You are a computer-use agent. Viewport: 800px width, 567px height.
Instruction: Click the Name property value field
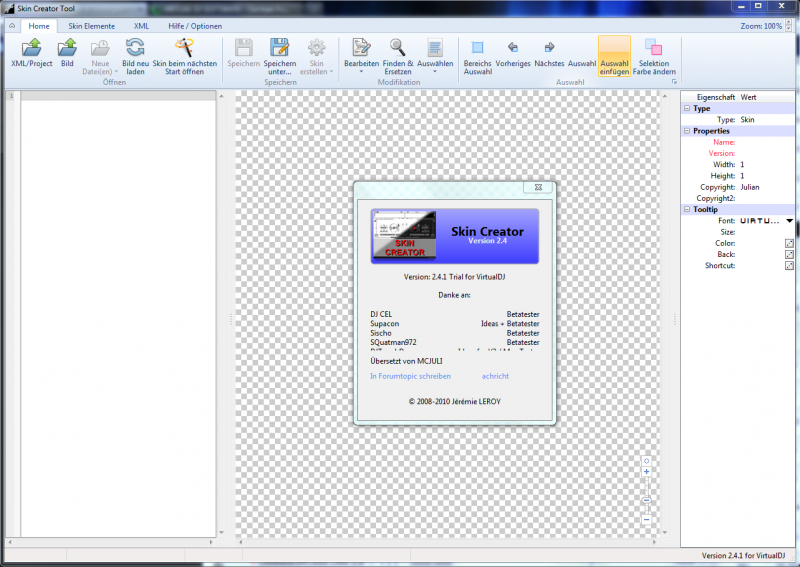click(766, 142)
